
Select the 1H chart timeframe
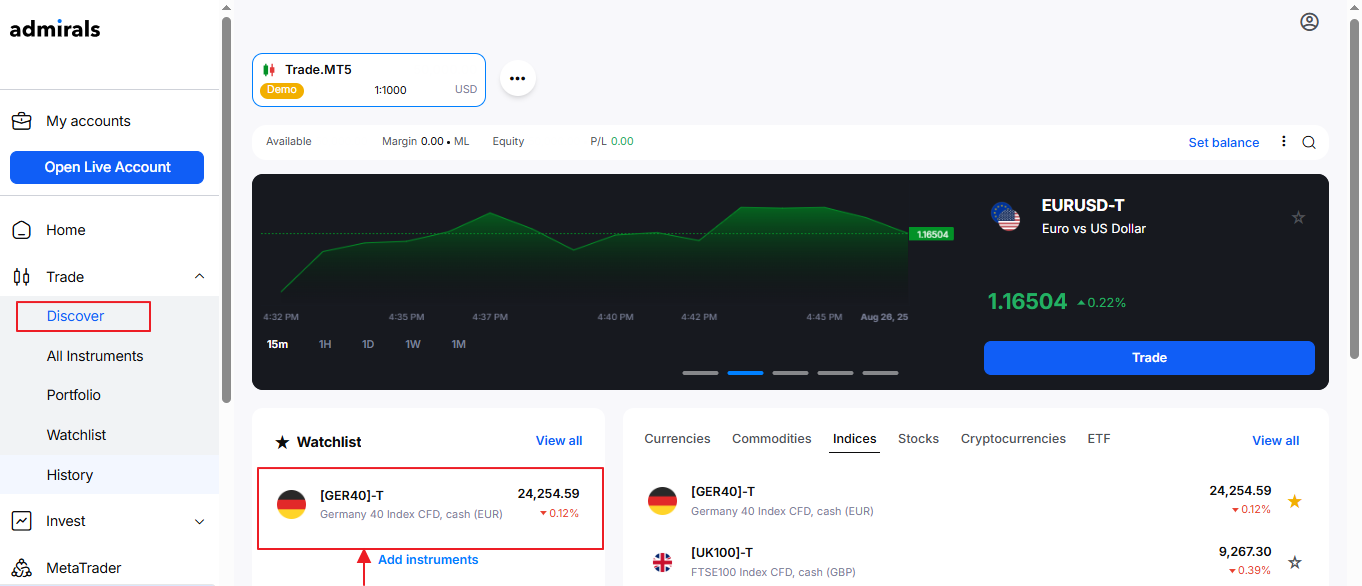pos(325,344)
